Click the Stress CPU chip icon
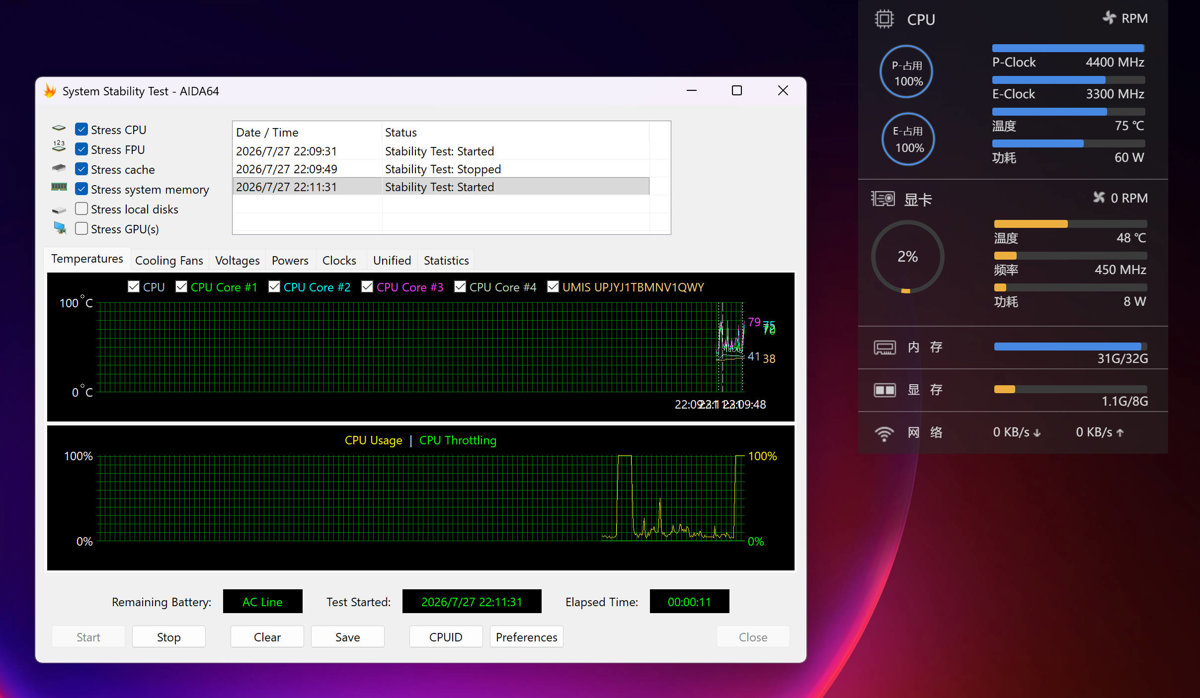Image resolution: width=1200 pixels, height=698 pixels. 59,129
